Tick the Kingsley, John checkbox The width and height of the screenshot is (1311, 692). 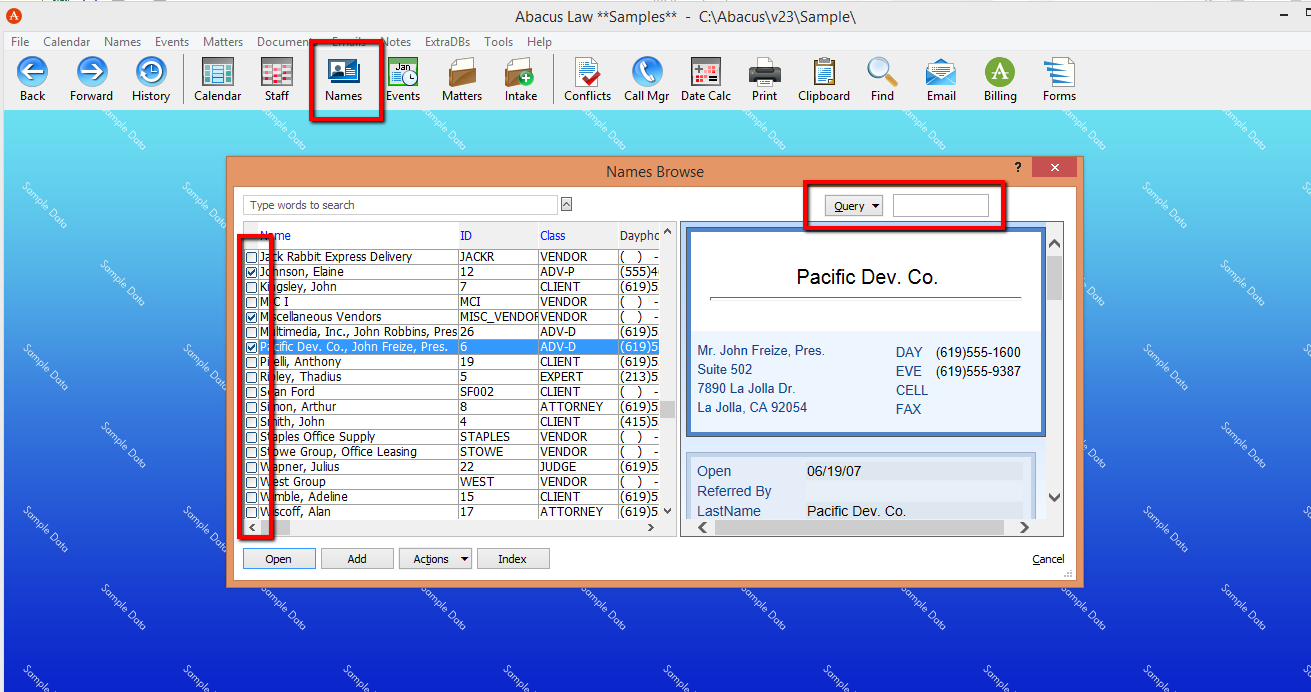click(x=251, y=287)
